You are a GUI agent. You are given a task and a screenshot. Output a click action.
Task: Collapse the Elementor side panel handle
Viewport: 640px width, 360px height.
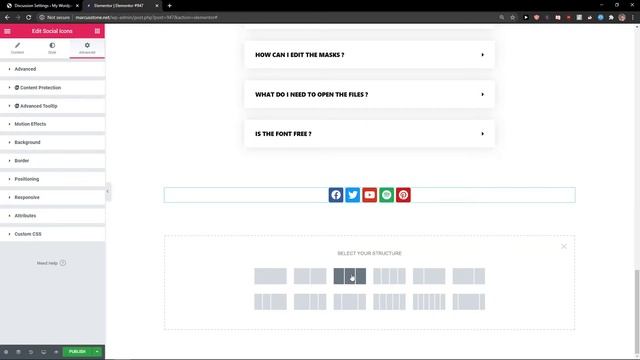click(108, 191)
